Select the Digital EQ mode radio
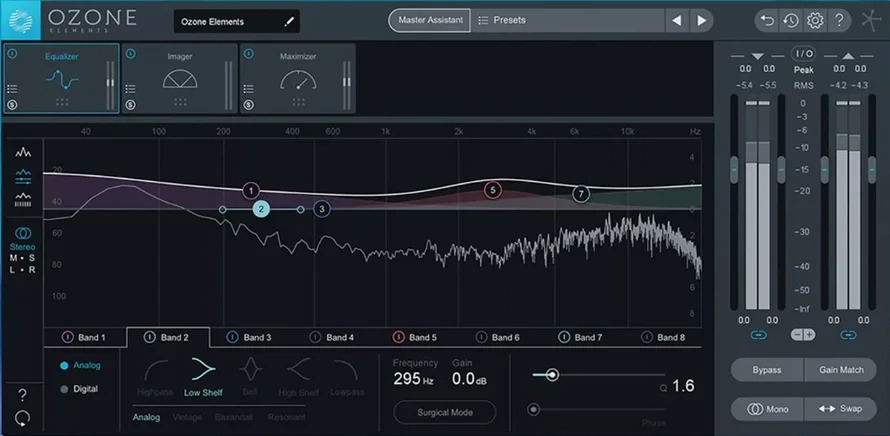The image size is (890, 436). (64, 389)
